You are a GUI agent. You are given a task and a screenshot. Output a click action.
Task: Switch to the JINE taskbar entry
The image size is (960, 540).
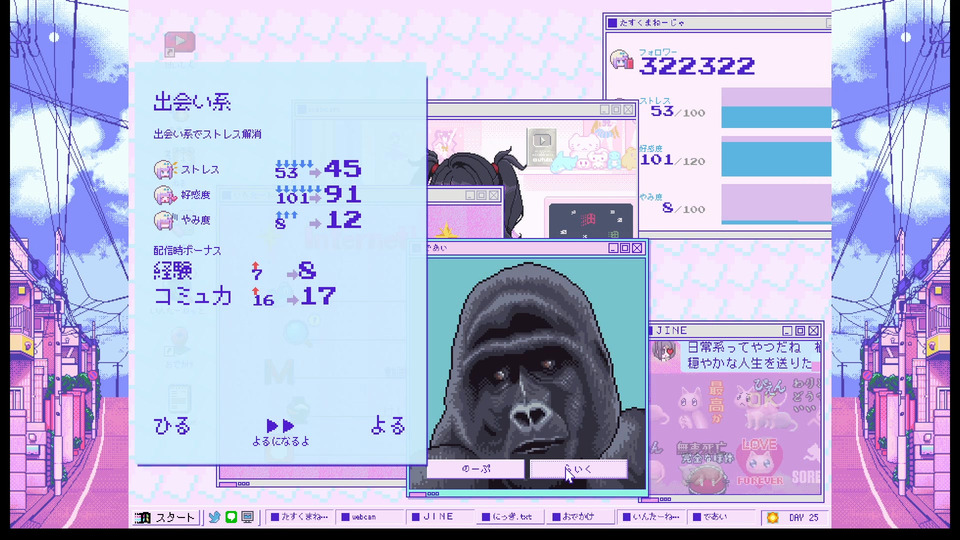click(440, 517)
